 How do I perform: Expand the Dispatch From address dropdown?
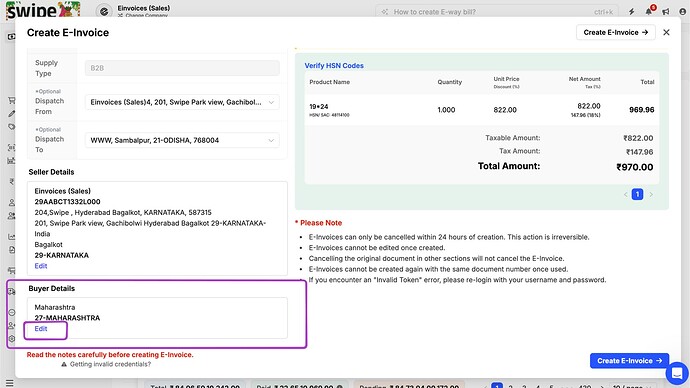pos(182,102)
